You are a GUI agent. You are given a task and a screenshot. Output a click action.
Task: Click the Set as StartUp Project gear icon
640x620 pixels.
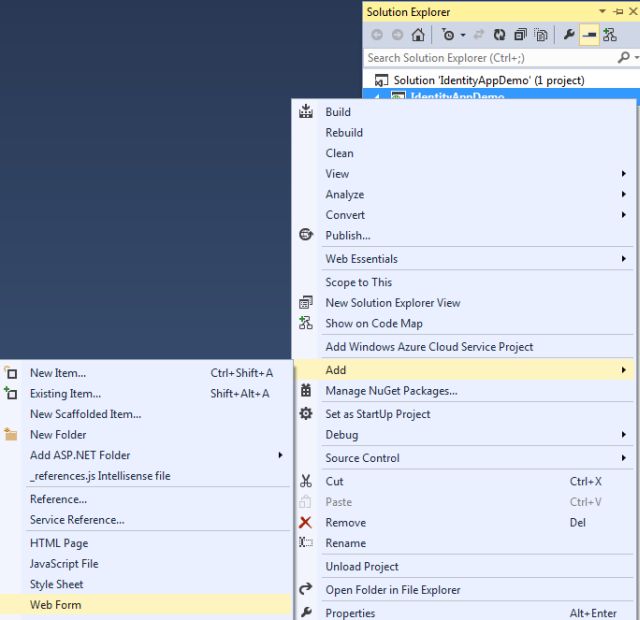(306, 413)
